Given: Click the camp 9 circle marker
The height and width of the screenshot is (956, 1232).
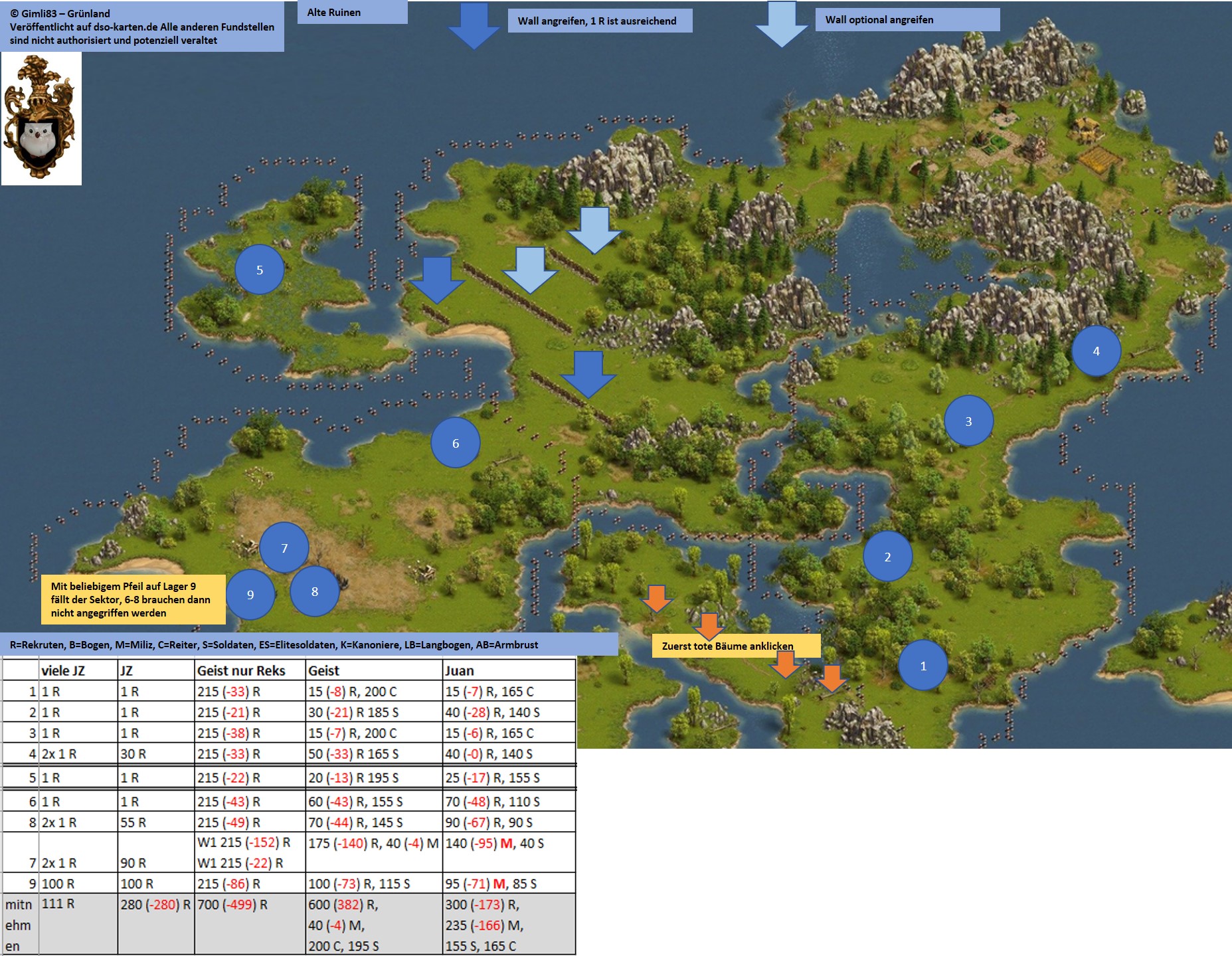Looking at the screenshot, I should [250, 595].
